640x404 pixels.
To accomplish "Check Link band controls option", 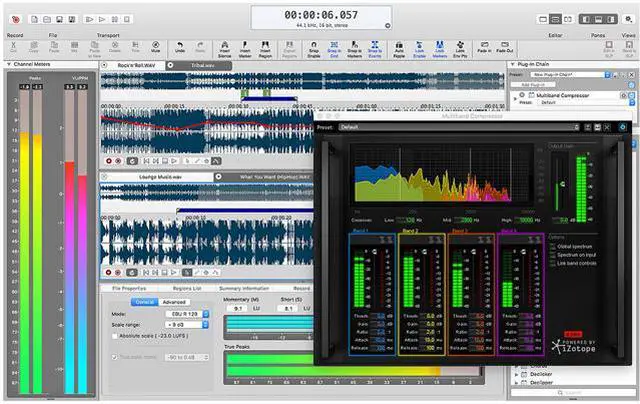I will pyautogui.click(x=553, y=264).
